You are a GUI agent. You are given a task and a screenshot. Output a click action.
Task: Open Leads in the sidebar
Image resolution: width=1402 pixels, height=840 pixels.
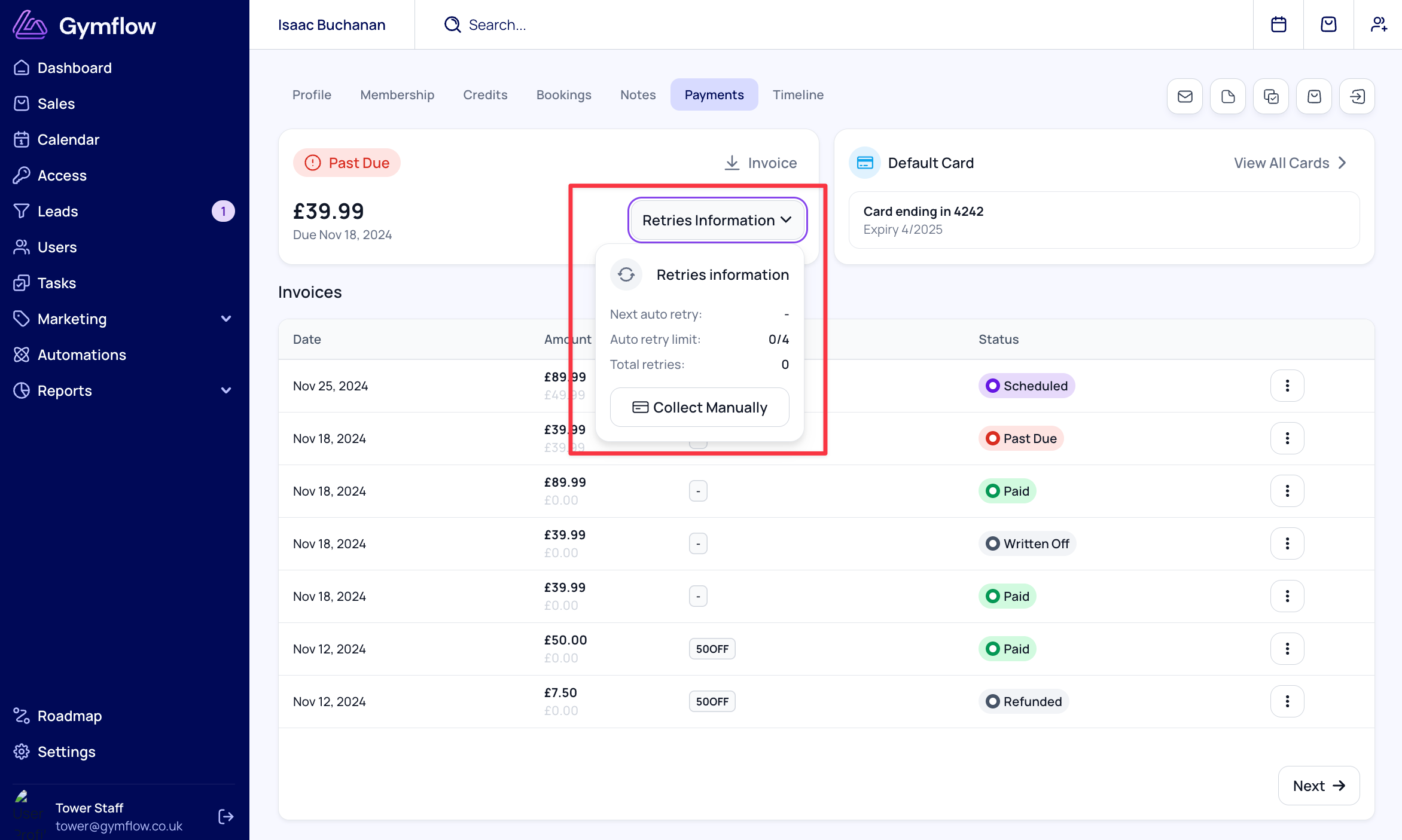pyautogui.click(x=58, y=211)
